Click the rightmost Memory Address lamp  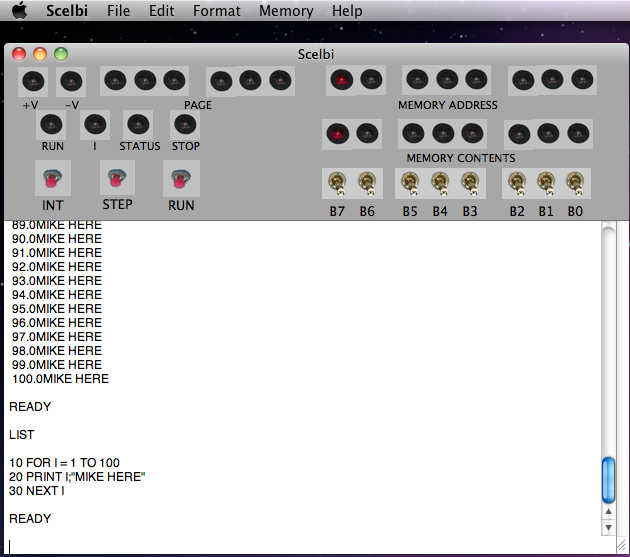pyautogui.click(x=582, y=80)
